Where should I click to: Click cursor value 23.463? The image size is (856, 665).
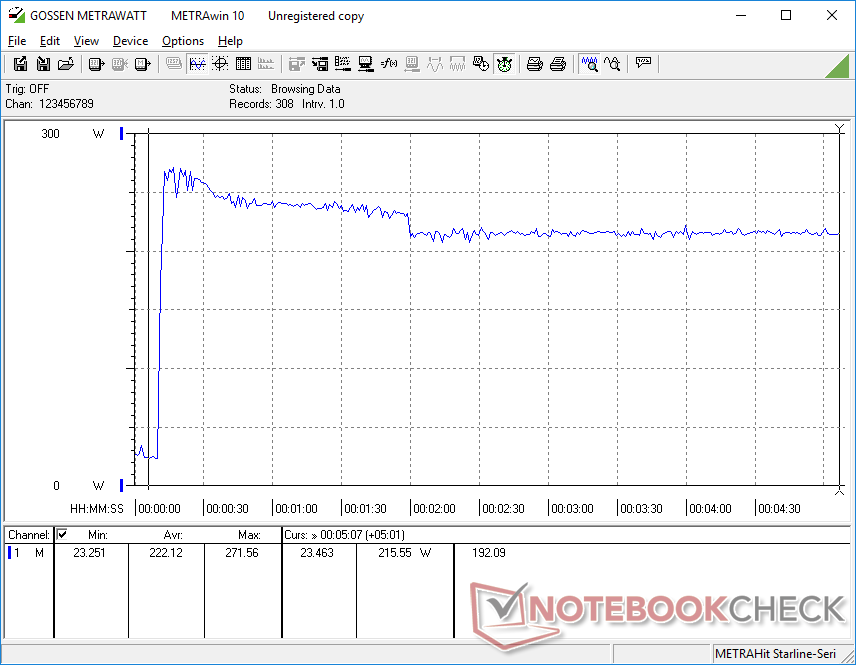tap(317, 553)
